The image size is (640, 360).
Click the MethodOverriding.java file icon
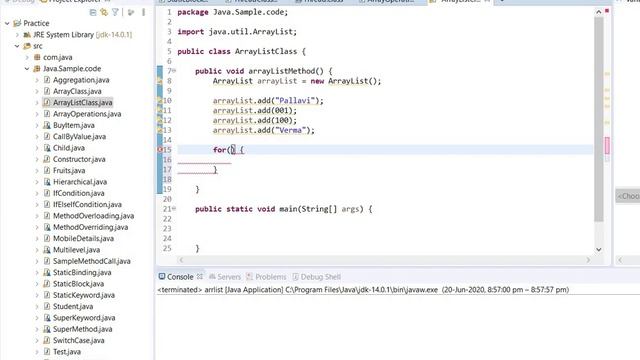pyautogui.click(x=47, y=227)
